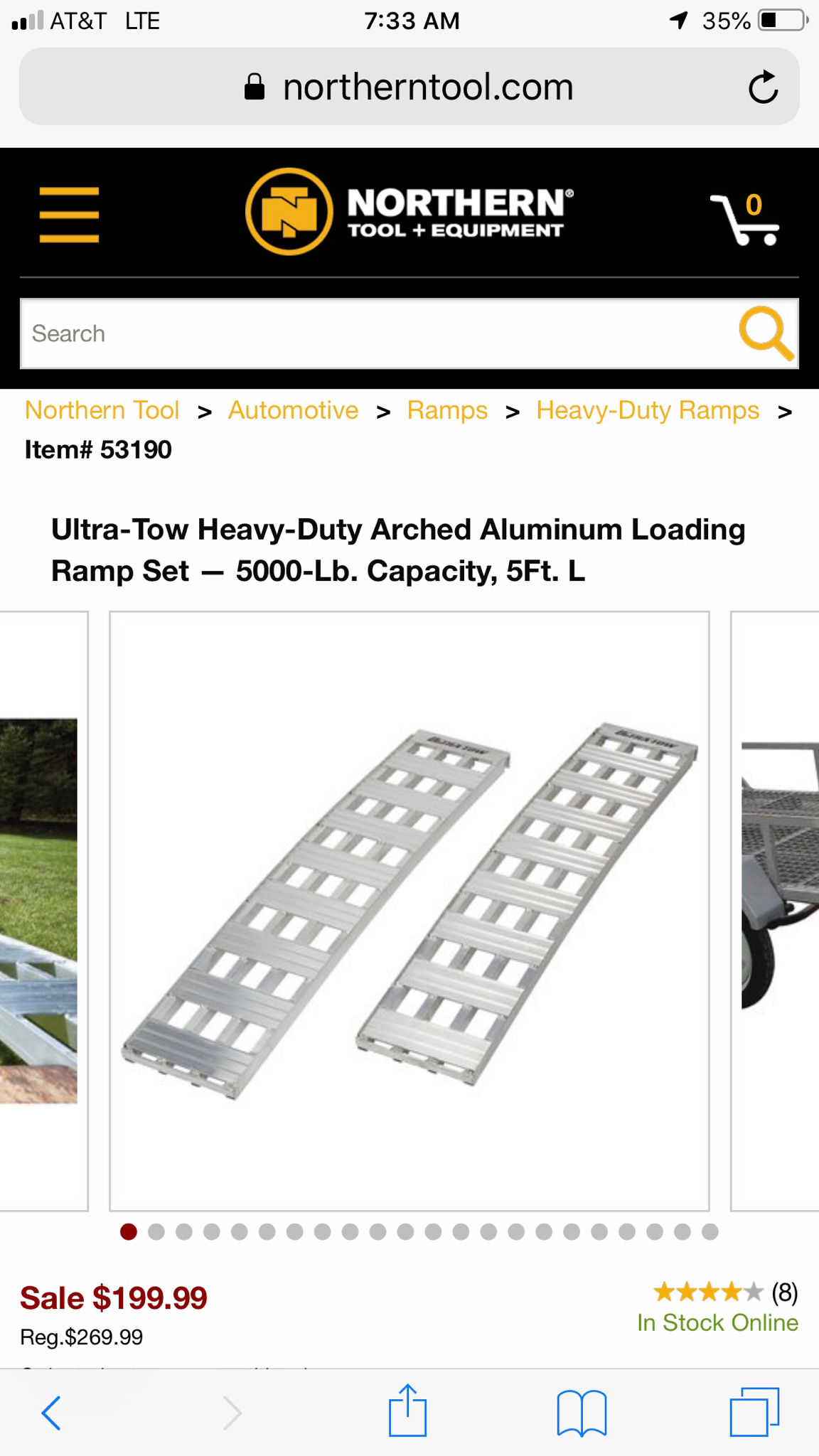Go back with Safari's back arrow

click(x=51, y=1413)
